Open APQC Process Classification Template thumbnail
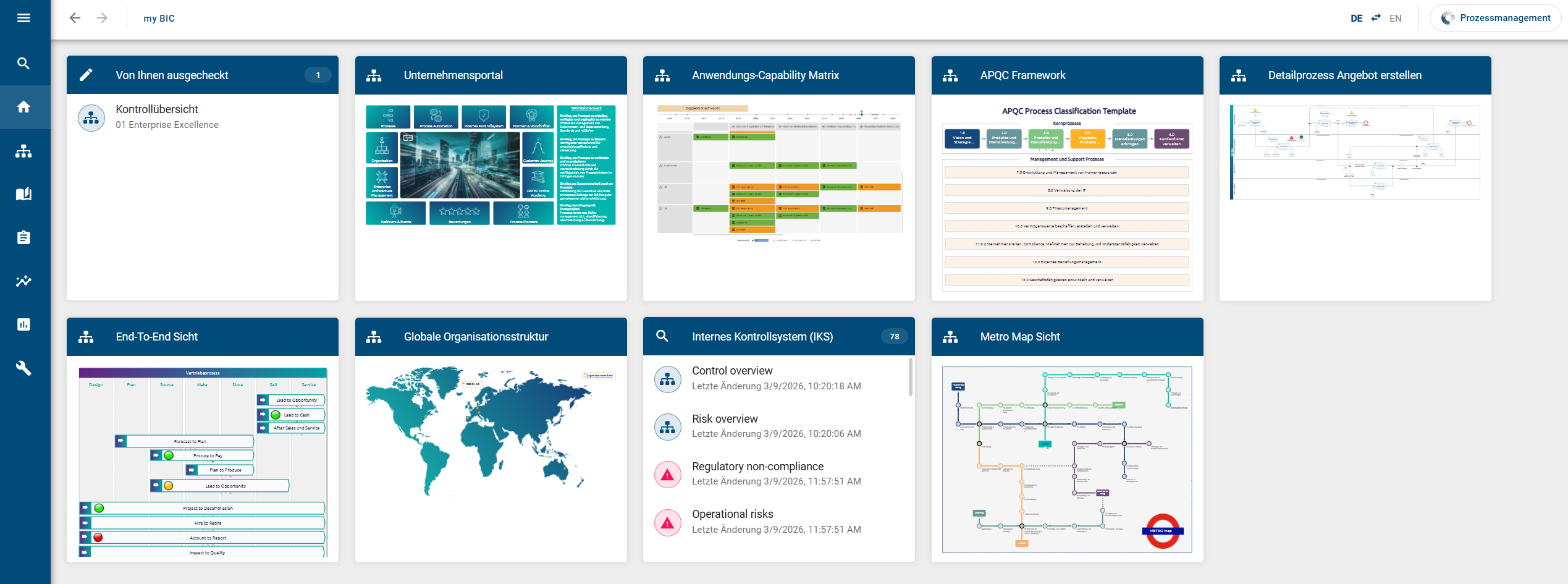The width and height of the screenshot is (1568, 584). pyautogui.click(x=1067, y=197)
